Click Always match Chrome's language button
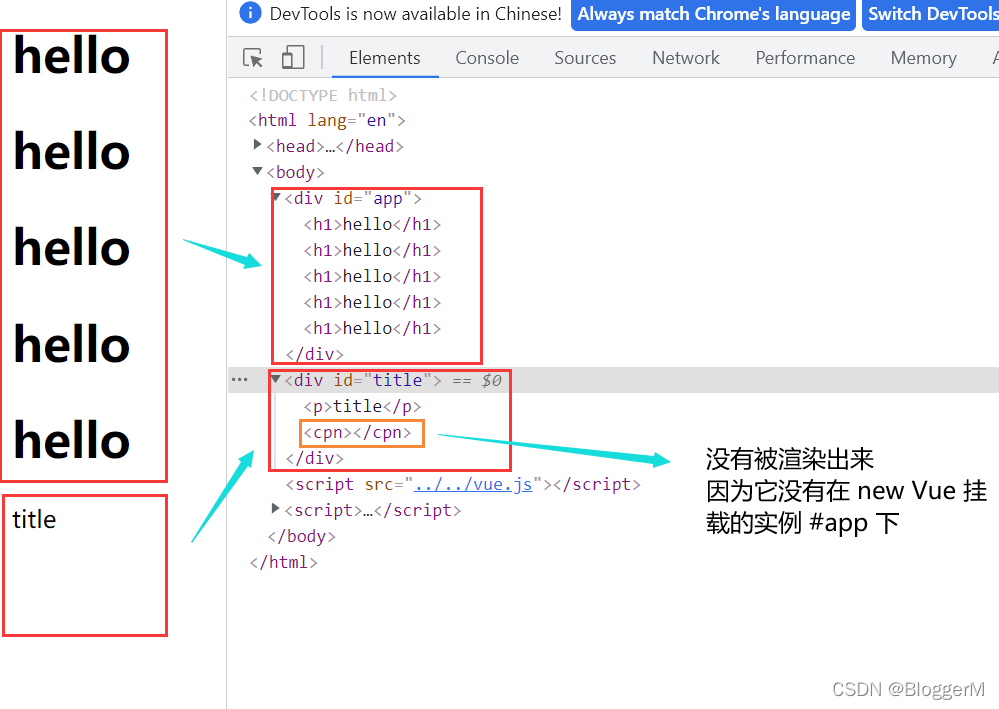999x709 pixels. point(714,14)
